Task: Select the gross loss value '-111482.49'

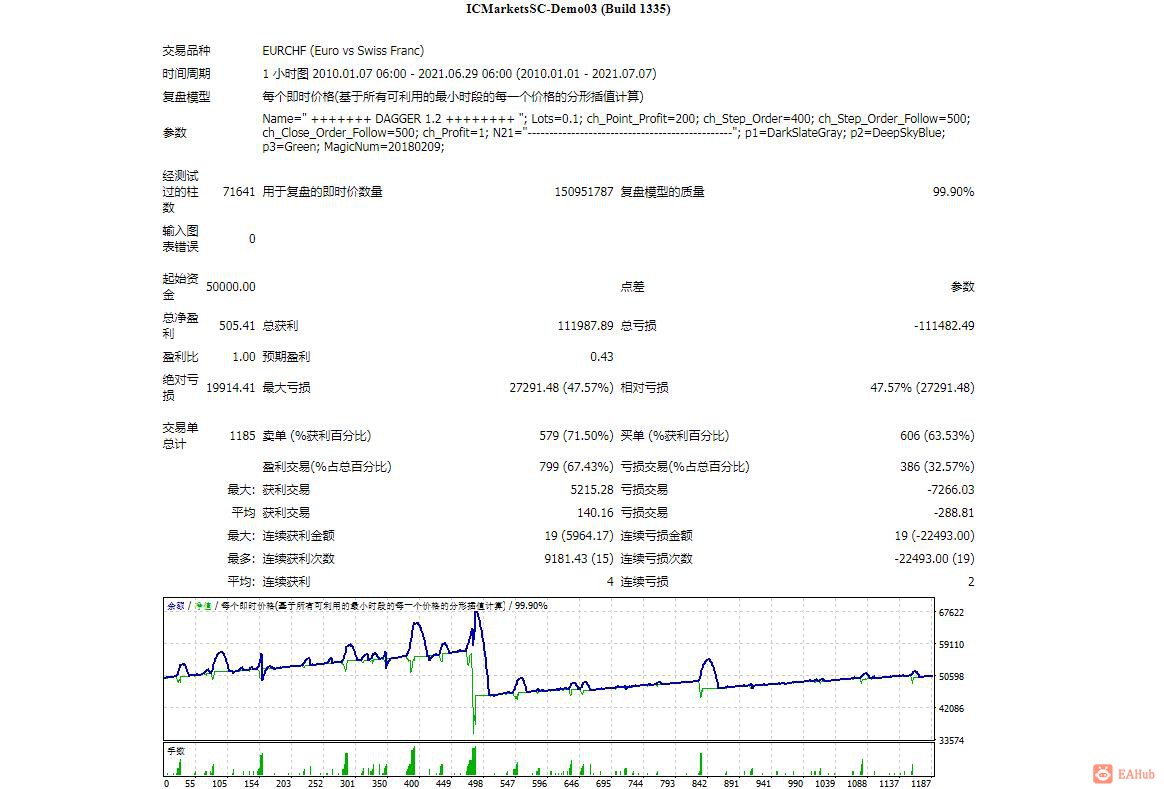Action: [x=944, y=326]
